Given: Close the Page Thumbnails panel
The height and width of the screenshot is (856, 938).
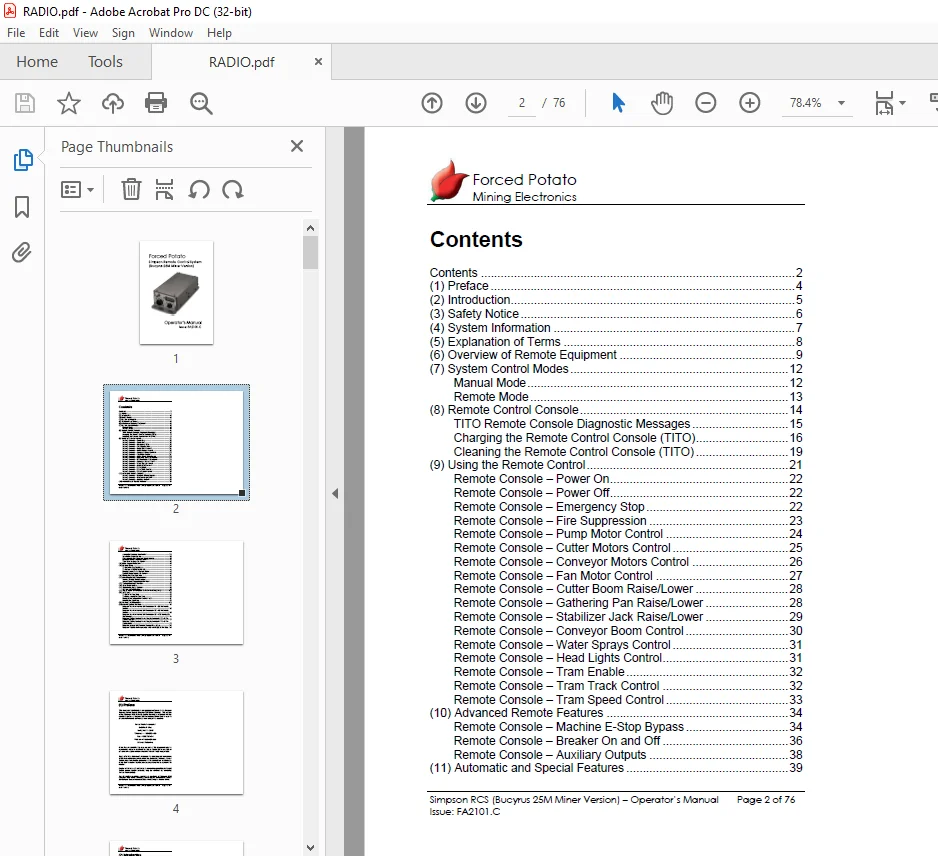Looking at the screenshot, I should (x=297, y=146).
